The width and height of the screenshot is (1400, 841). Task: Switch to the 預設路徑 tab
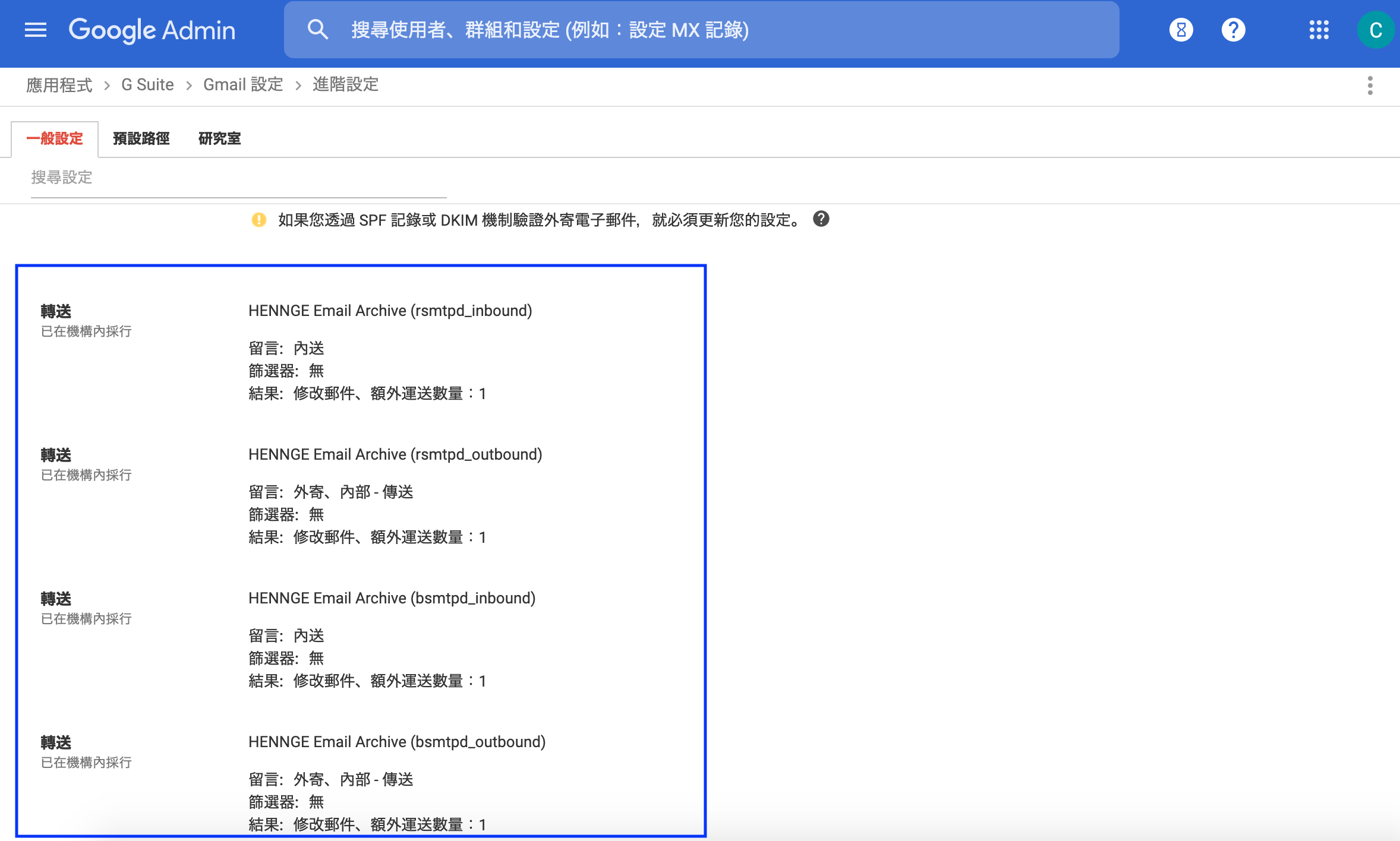(141, 139)
